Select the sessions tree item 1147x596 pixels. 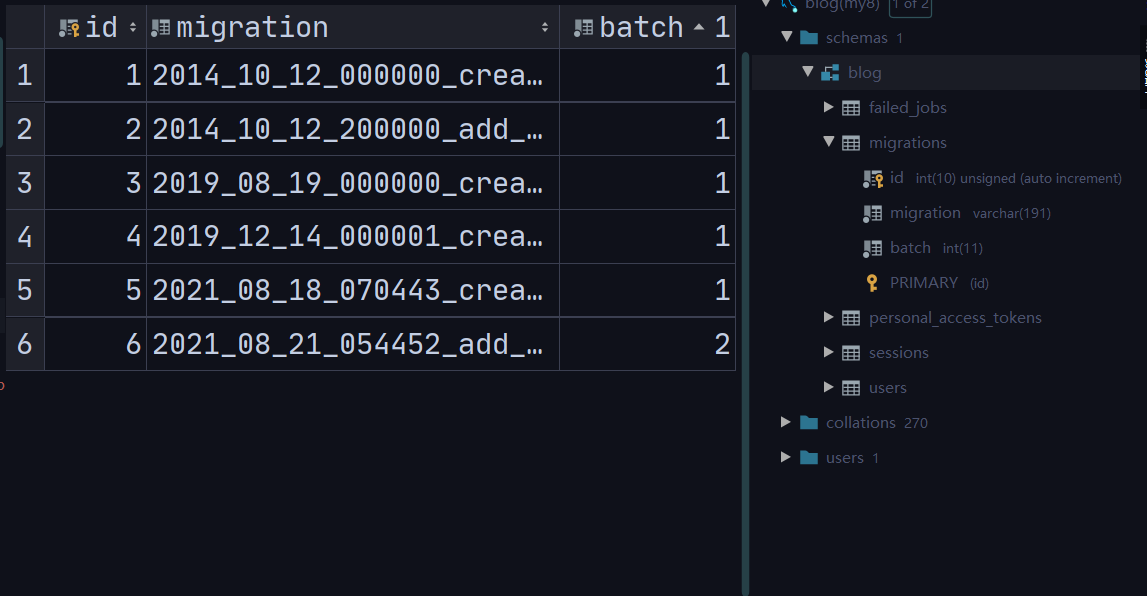(898, 352)
